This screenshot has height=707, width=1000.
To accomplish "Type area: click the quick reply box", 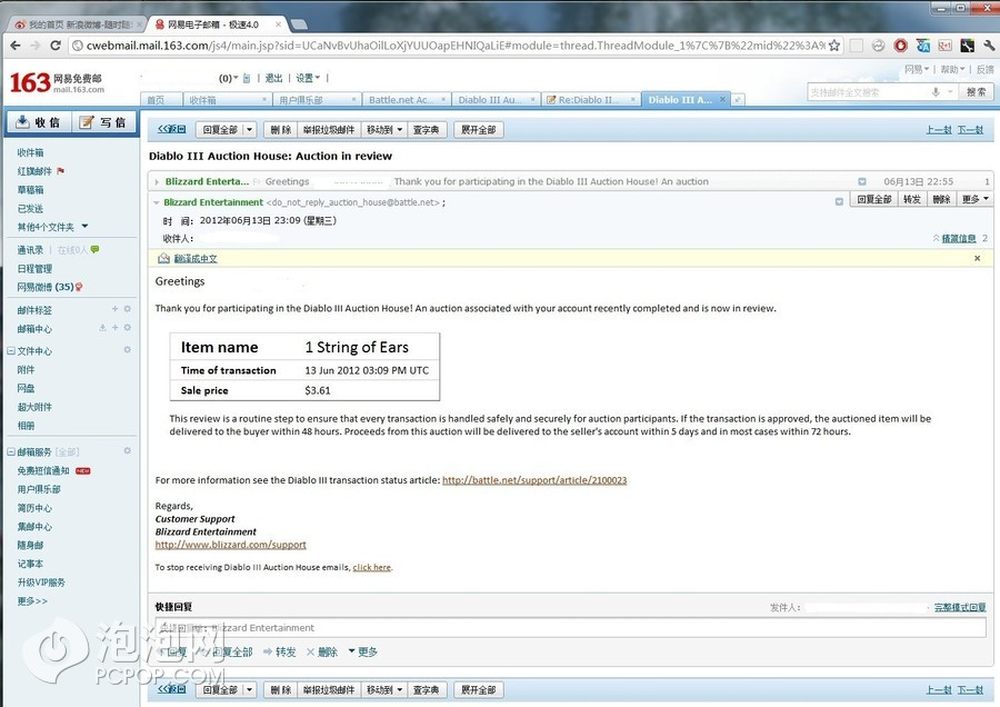I will click(x=571, y=627).
